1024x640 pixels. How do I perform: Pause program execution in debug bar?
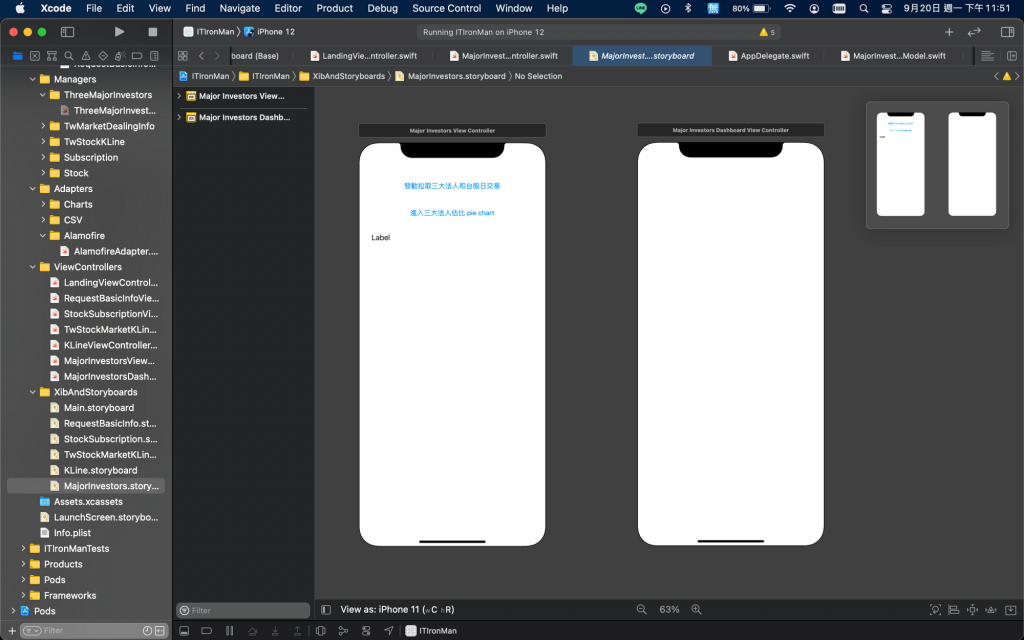(229, 631)
